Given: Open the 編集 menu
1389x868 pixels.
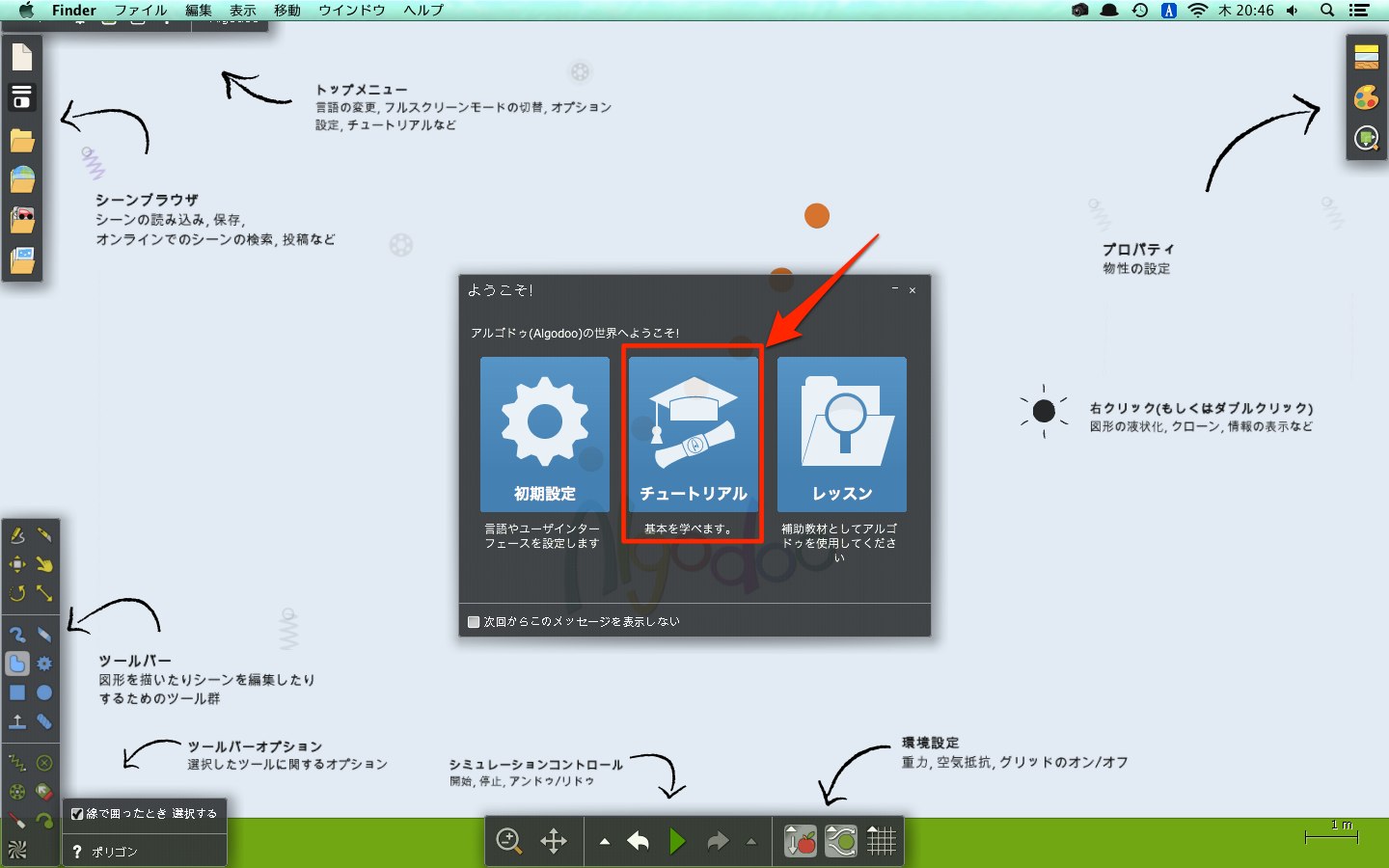Looking at the screenshot, I should point(199,10).
